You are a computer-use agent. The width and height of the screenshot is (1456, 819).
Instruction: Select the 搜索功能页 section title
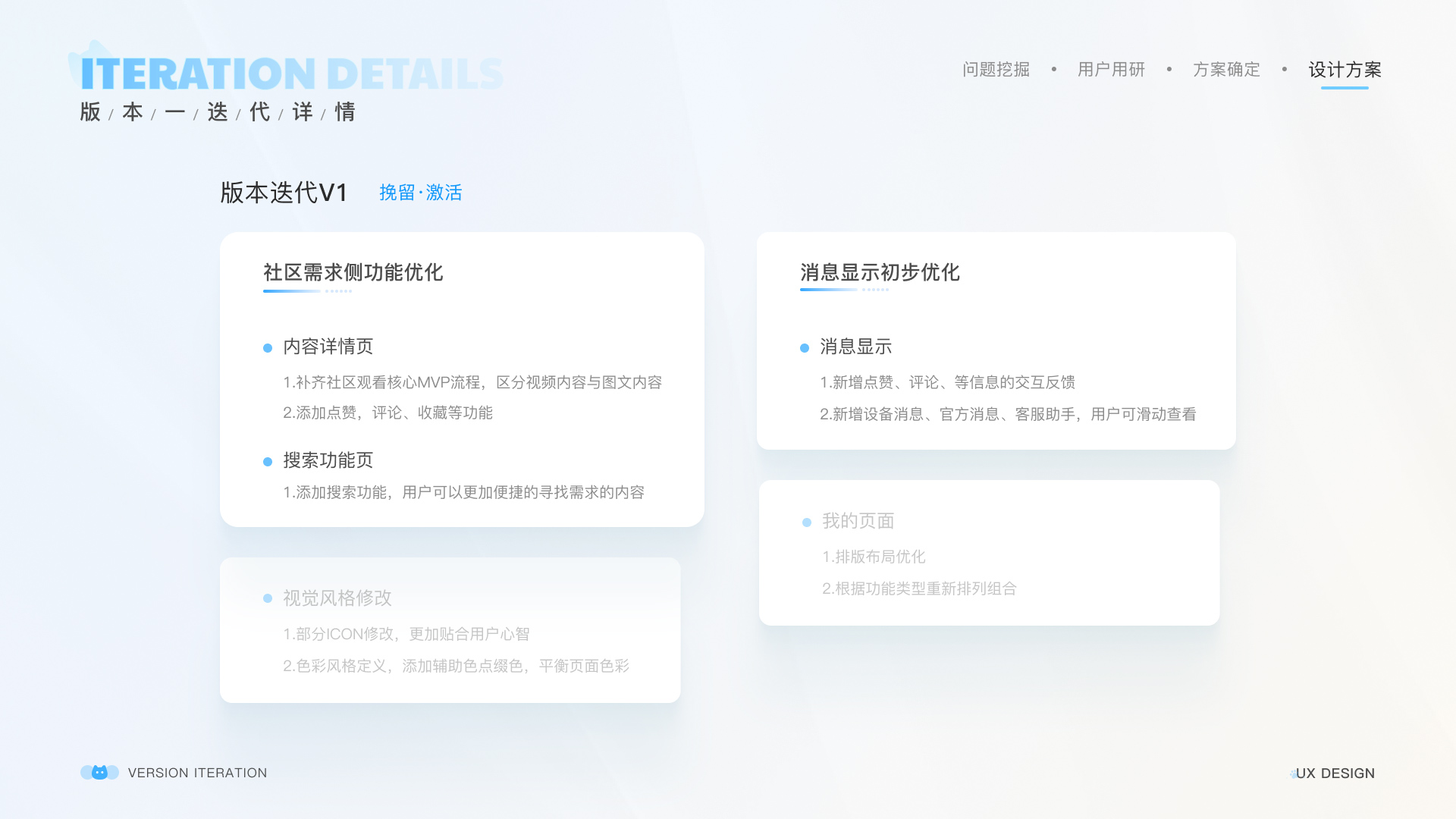pos(328,460)
